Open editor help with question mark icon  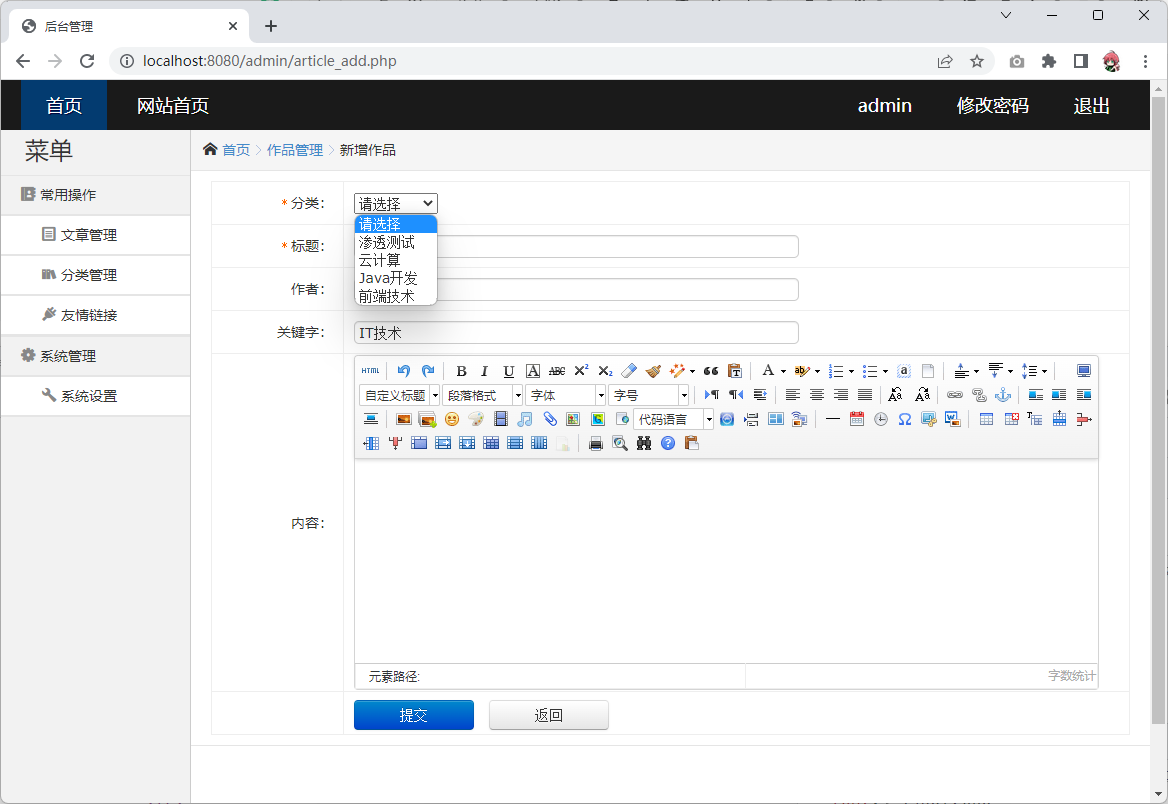tap(668, 443)
